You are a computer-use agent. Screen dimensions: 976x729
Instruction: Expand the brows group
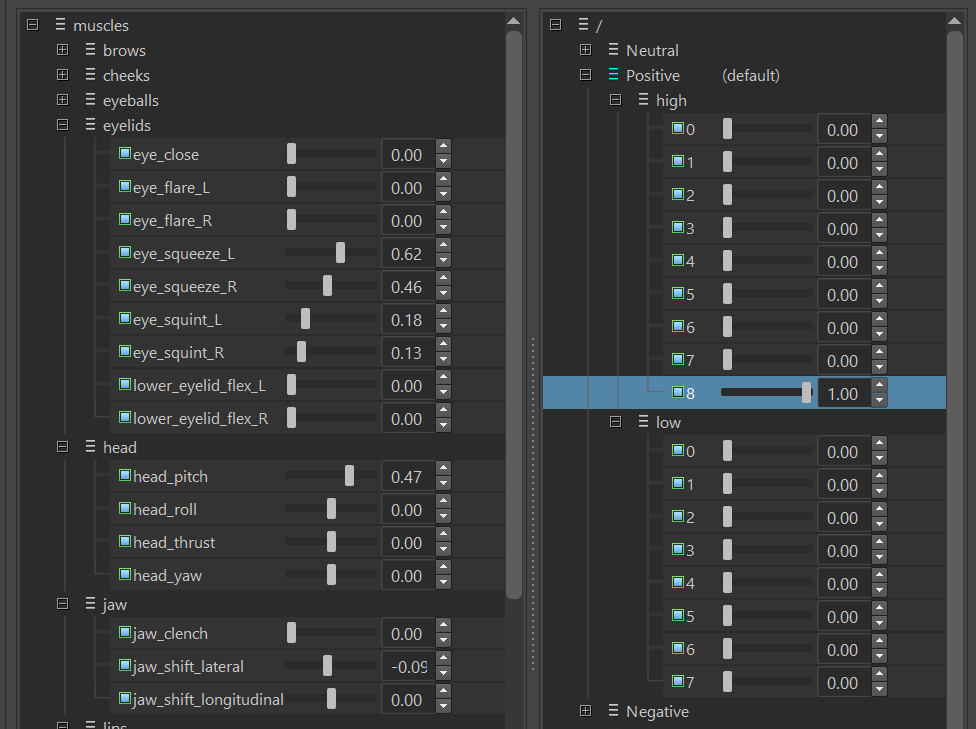coord(62,50)
